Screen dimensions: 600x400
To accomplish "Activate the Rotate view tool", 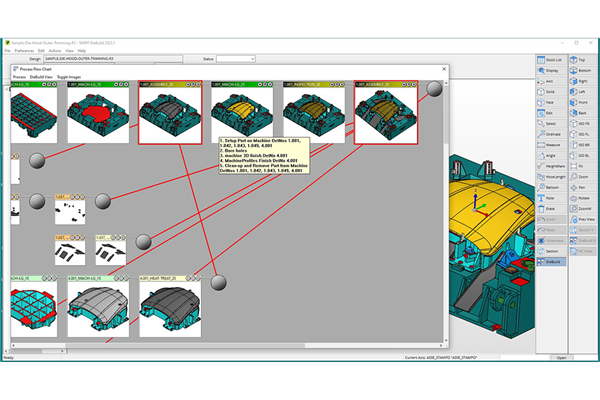I will [x=583, y=198].
